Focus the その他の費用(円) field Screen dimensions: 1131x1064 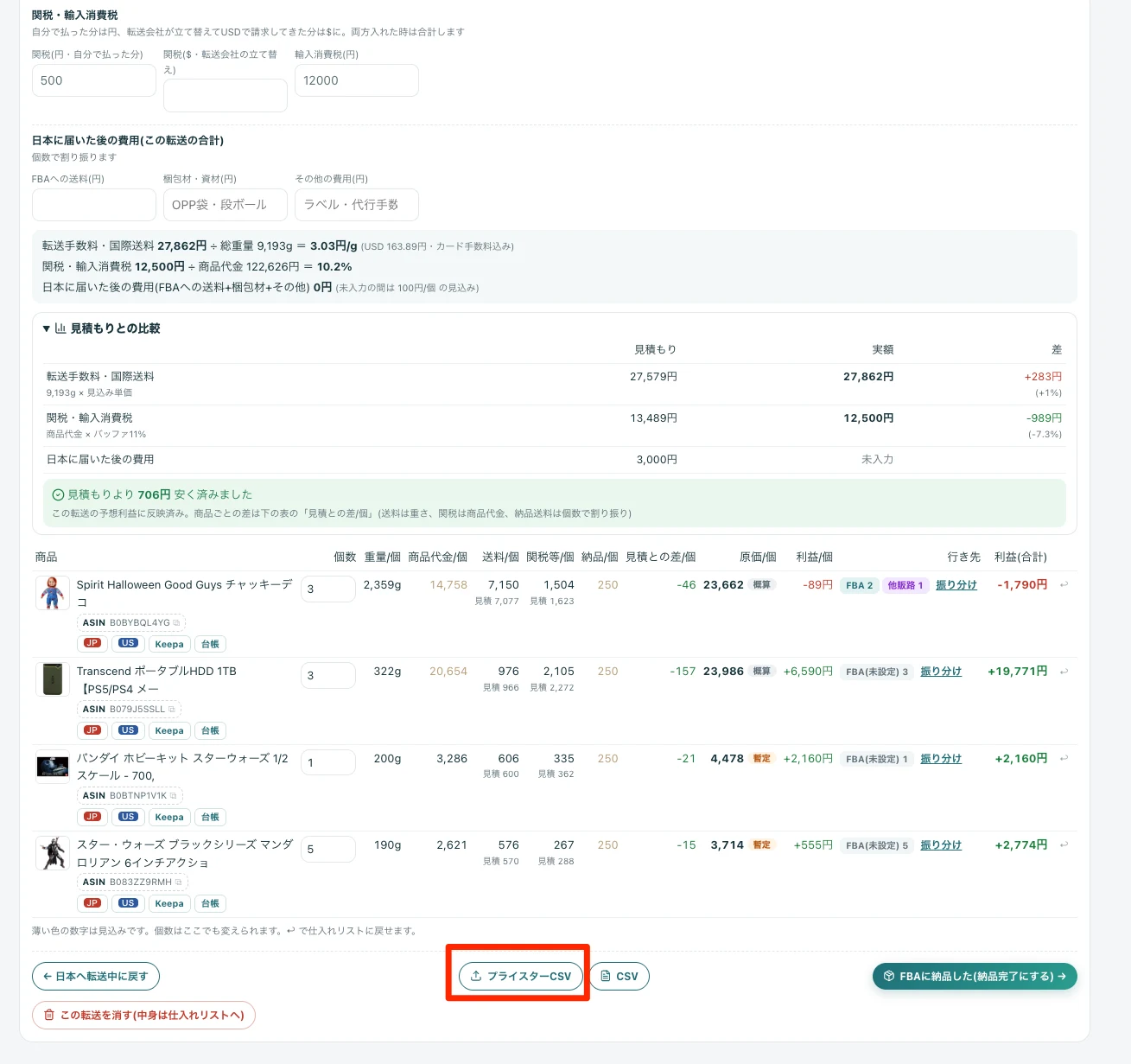coord(357,205)
